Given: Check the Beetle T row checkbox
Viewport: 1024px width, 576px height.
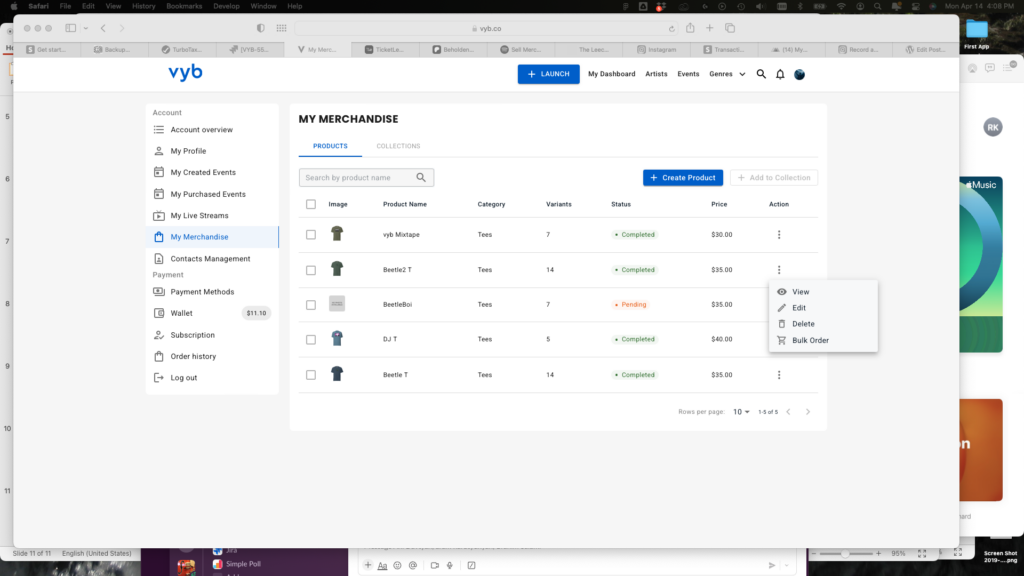Looking at the screenshot, I should tap(311, 375).
